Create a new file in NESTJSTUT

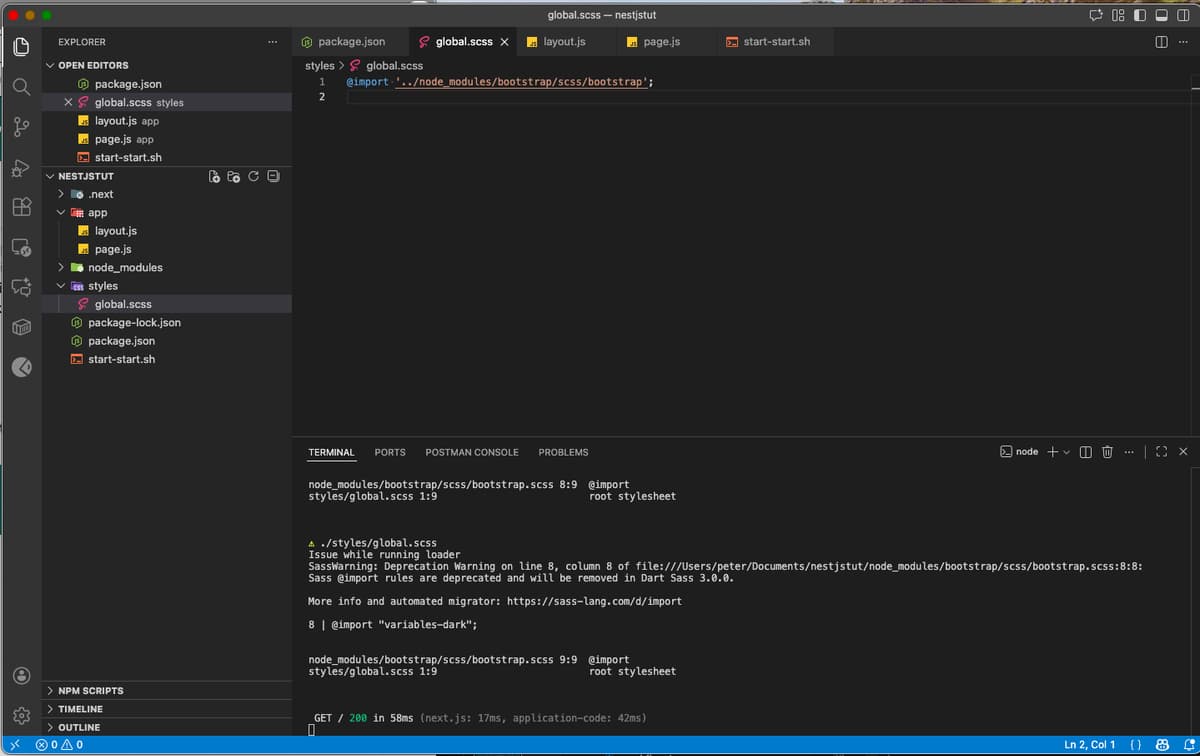(214, 176)
